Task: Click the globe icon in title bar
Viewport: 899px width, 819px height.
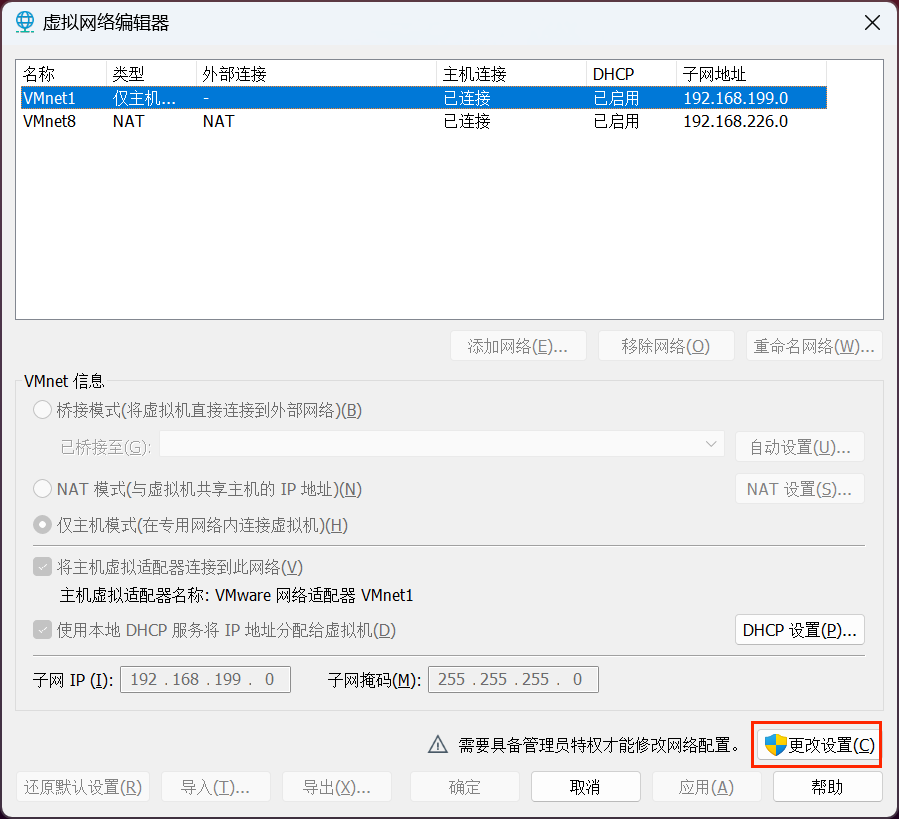Action: 26,23
